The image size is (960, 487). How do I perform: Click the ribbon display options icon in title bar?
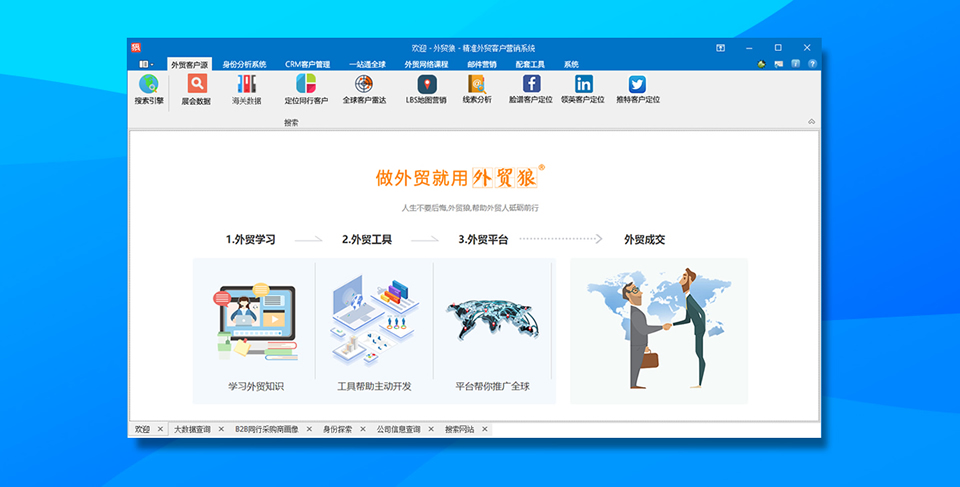[x=721, y=48]
